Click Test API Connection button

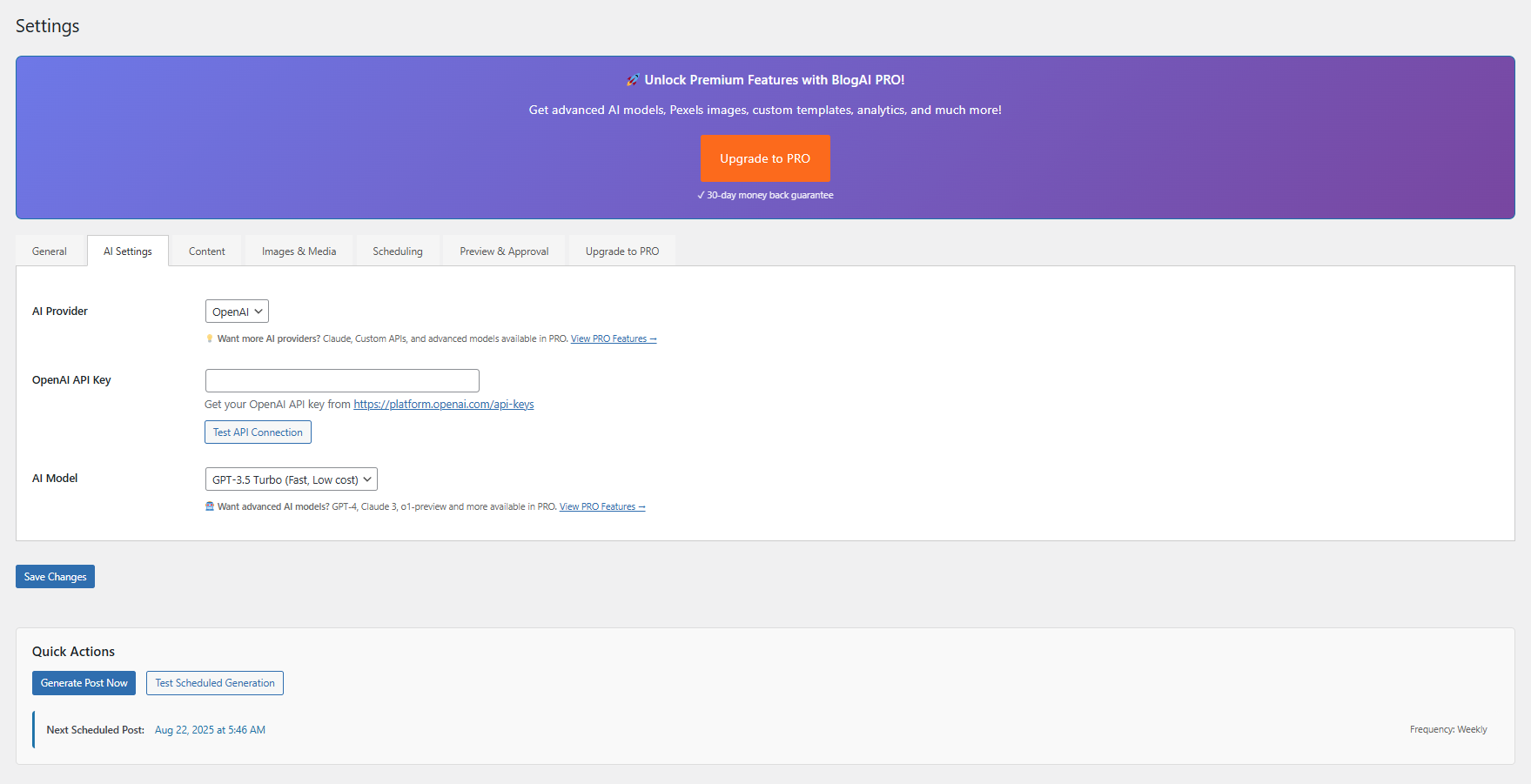point(258,432)
